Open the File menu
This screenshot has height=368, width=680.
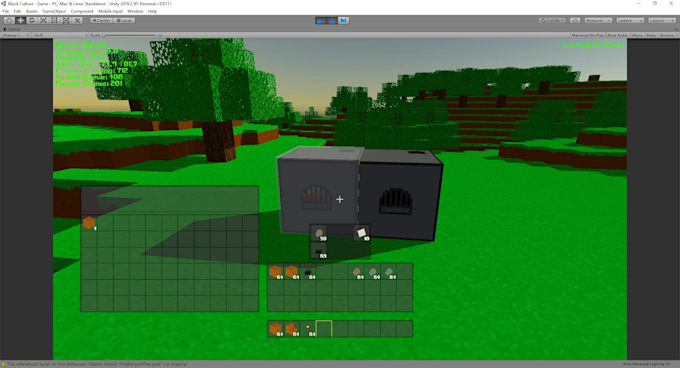[6, 11]
